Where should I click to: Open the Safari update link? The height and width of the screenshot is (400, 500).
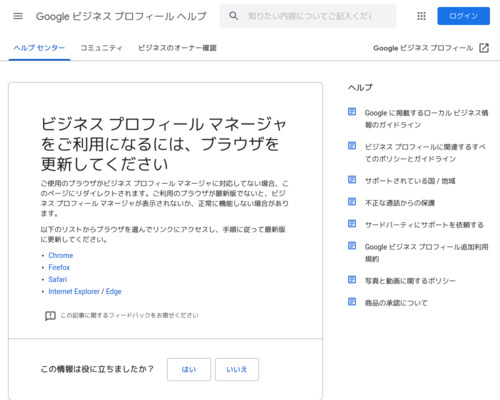pyautogui.click(x=58, y=279)
